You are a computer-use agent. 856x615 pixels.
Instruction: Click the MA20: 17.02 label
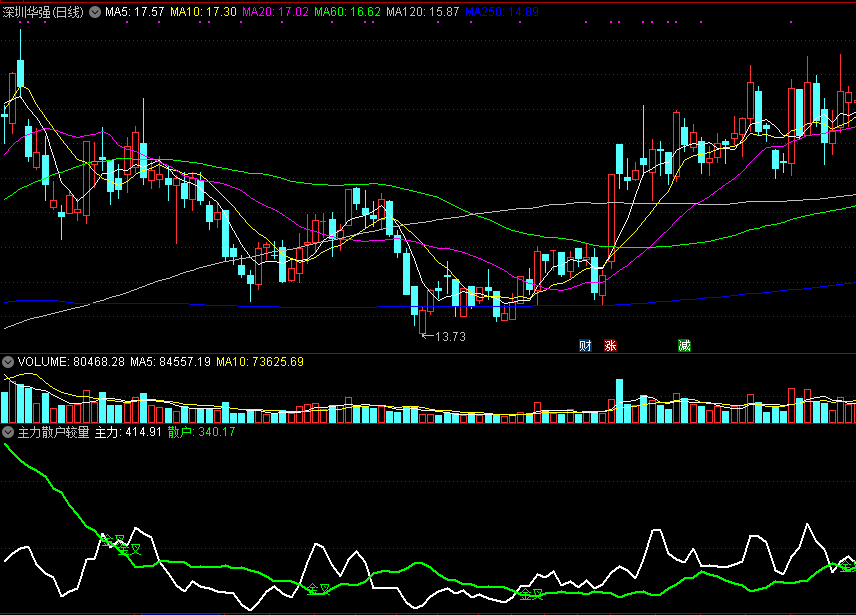tap(275, 12)
